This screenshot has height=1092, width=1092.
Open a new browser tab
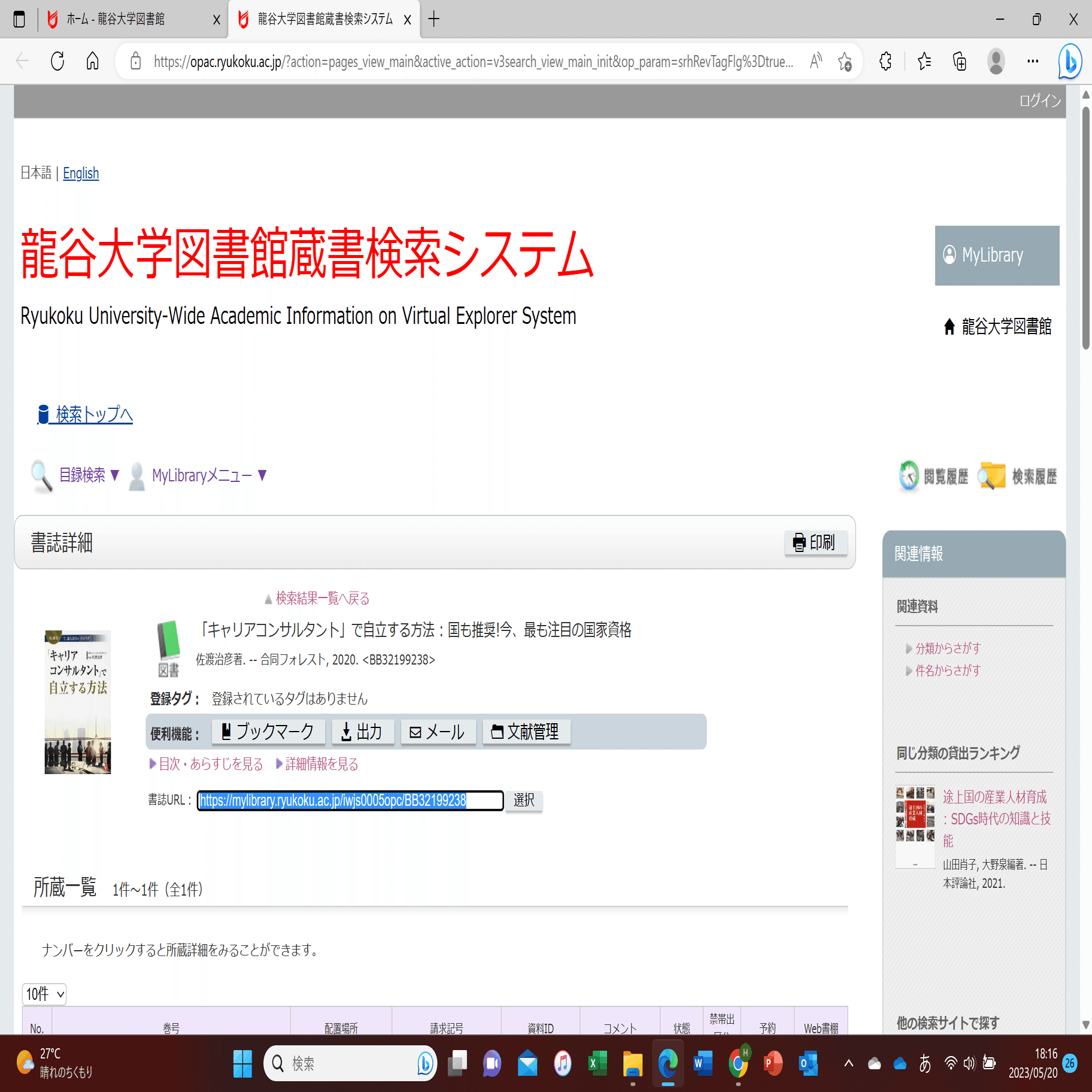[x=434, y=19]
